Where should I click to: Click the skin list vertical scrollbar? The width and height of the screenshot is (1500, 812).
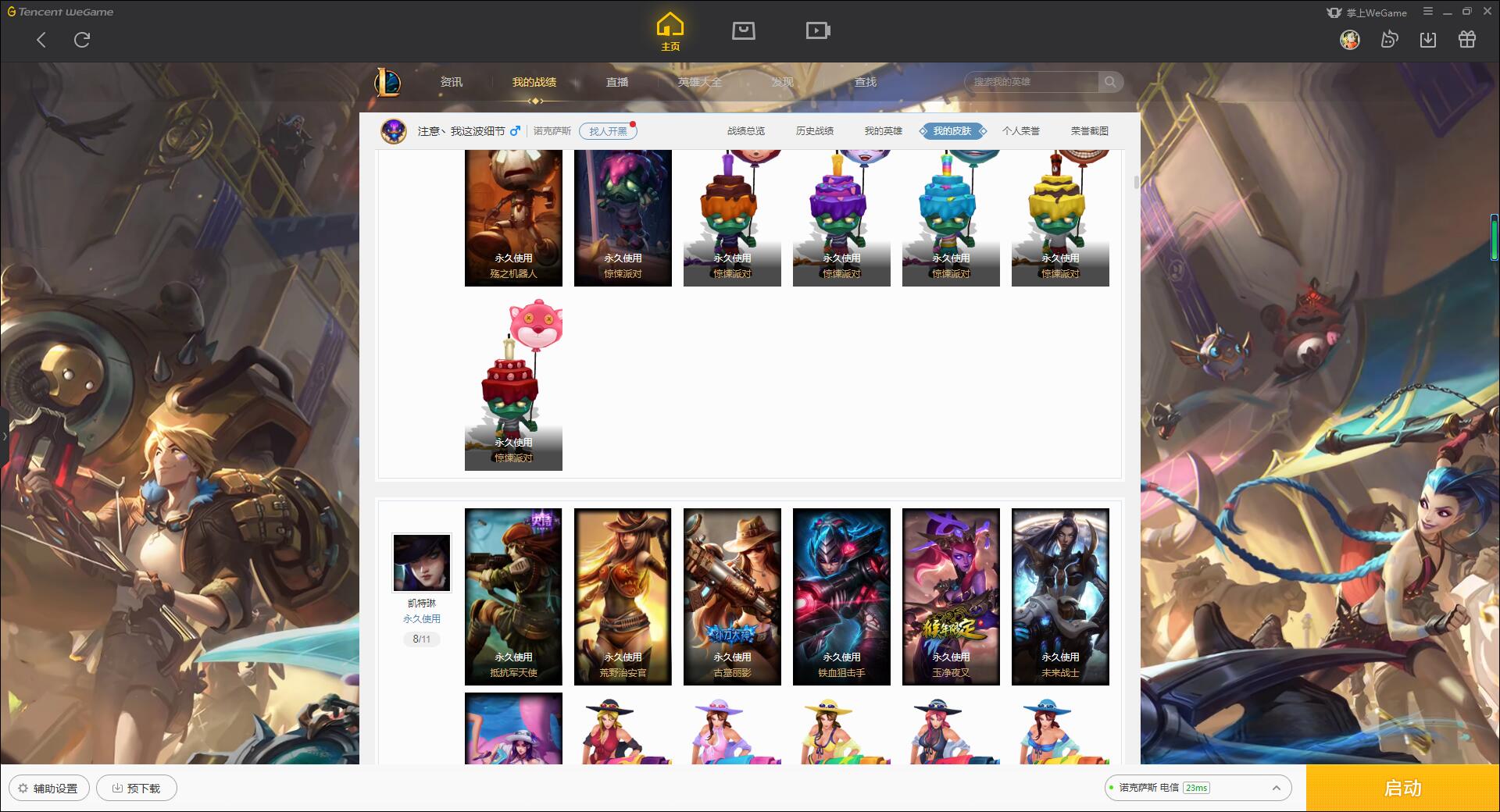point(1136,183)
